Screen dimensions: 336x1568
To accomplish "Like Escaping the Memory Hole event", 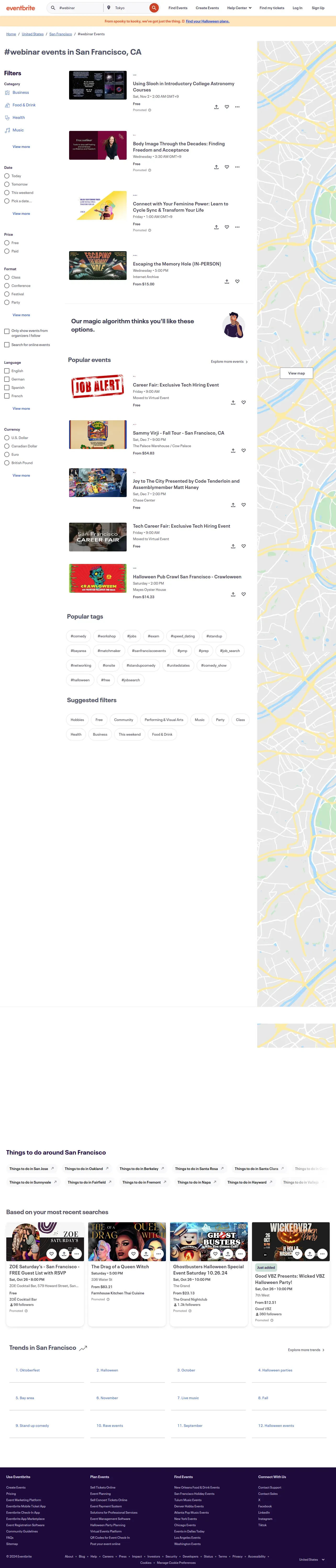I will tap(237, 281).
